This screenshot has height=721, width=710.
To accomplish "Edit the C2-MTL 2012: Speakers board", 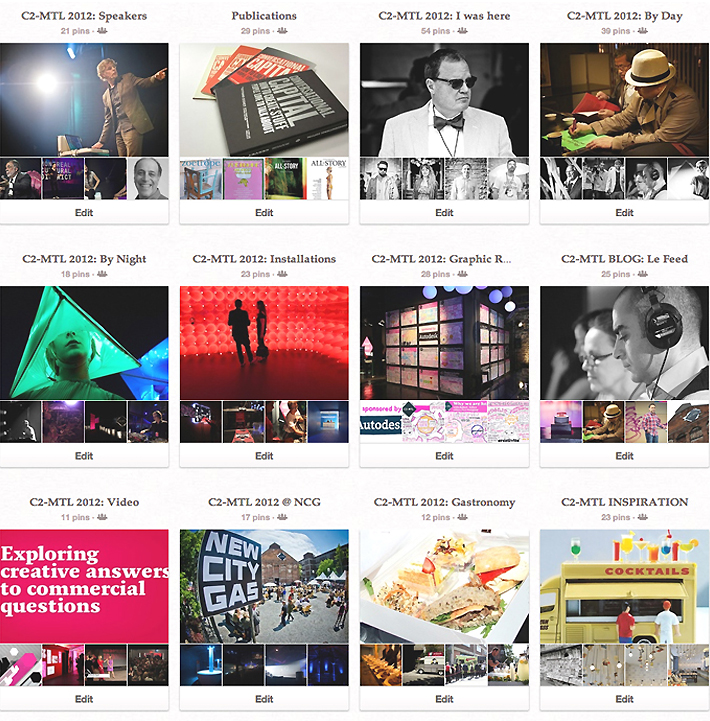I will [x=84, y=212].
